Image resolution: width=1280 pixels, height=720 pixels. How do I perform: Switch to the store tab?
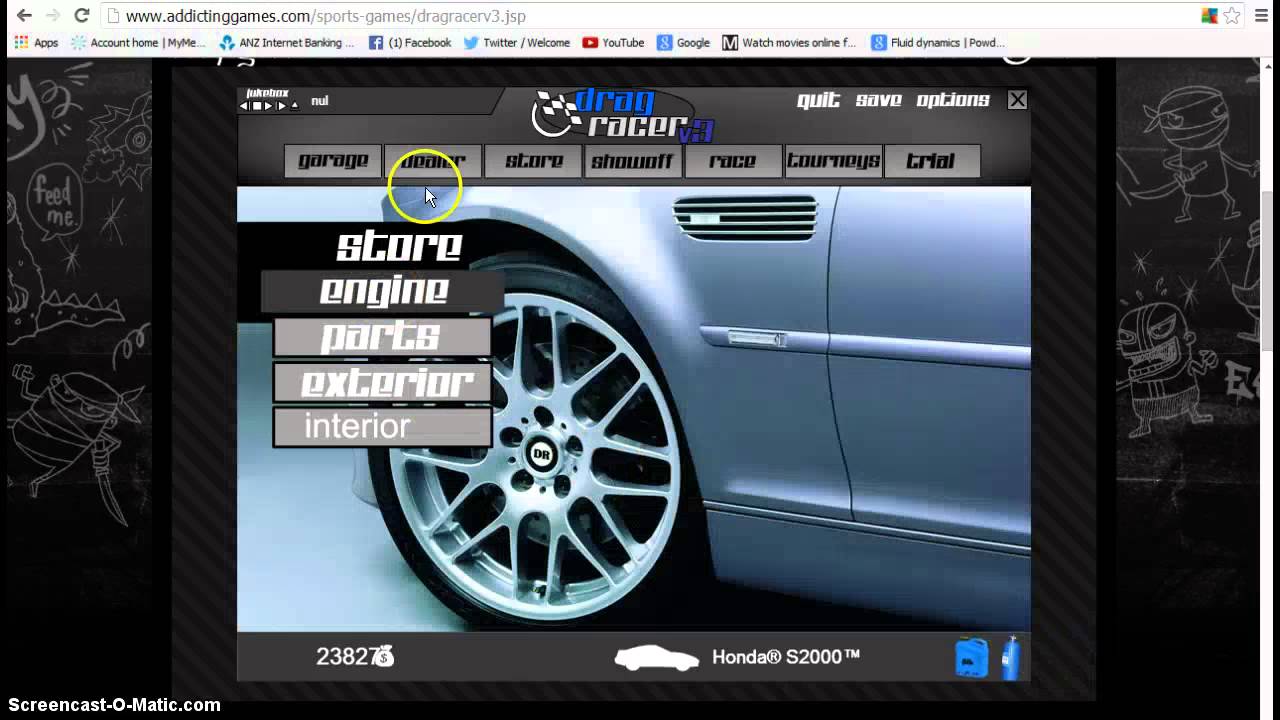pos(533,161)
